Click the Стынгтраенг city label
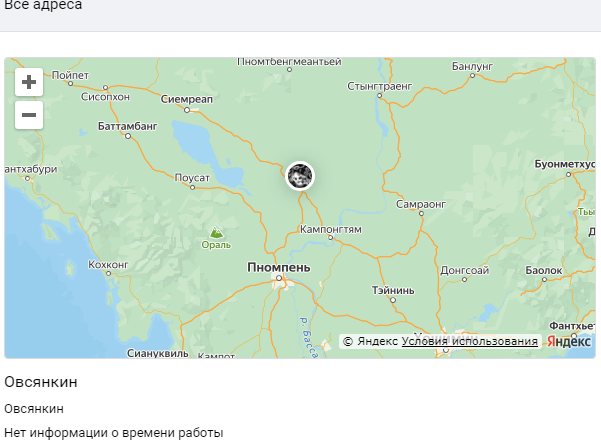Screen dimensions: 601x444 point(379,86)
